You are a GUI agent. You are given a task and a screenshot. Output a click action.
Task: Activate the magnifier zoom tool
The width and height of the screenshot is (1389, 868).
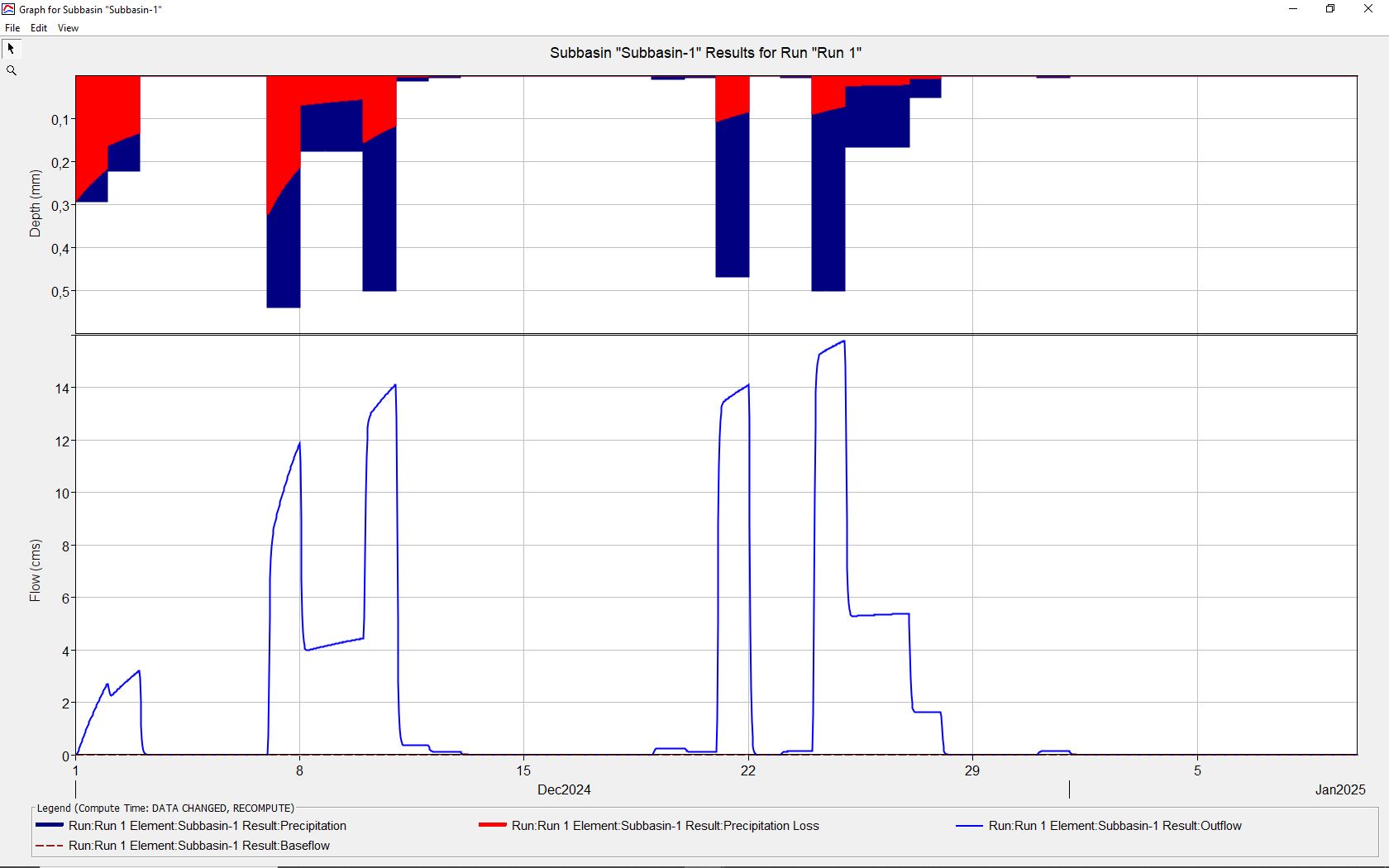12,71
